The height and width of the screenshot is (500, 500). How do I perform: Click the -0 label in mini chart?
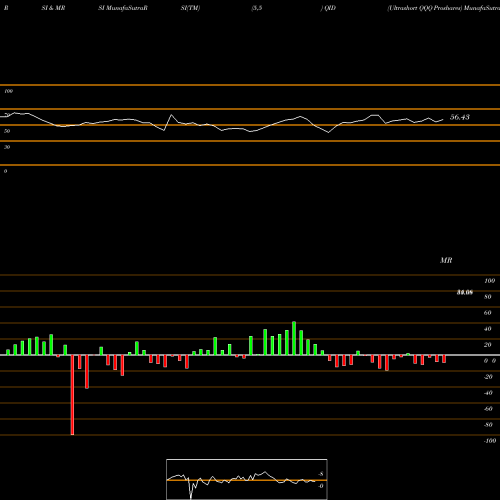[x=321, y=486]
